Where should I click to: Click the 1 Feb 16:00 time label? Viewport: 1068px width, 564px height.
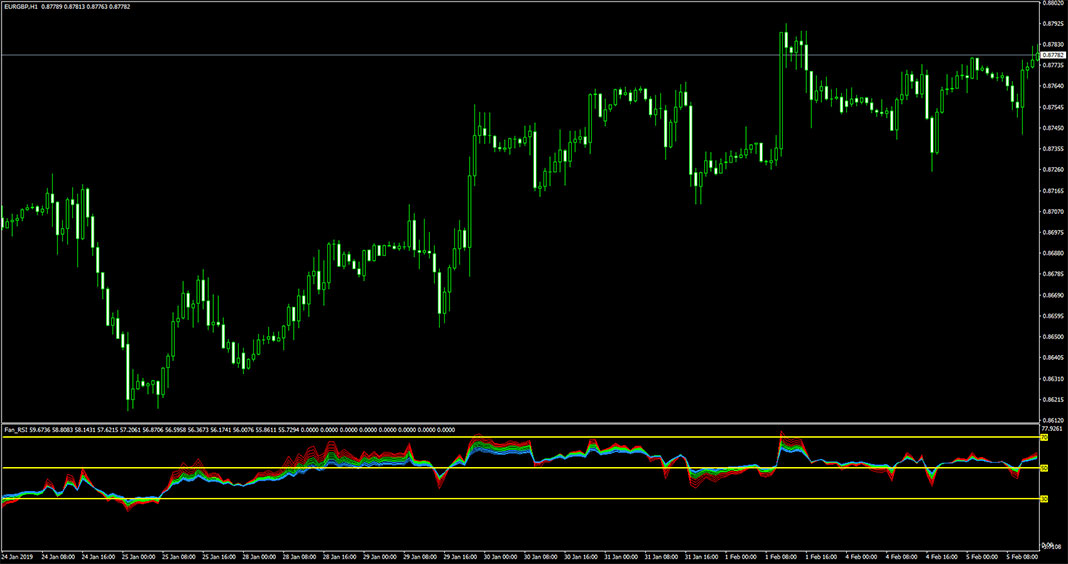point(821,556)
